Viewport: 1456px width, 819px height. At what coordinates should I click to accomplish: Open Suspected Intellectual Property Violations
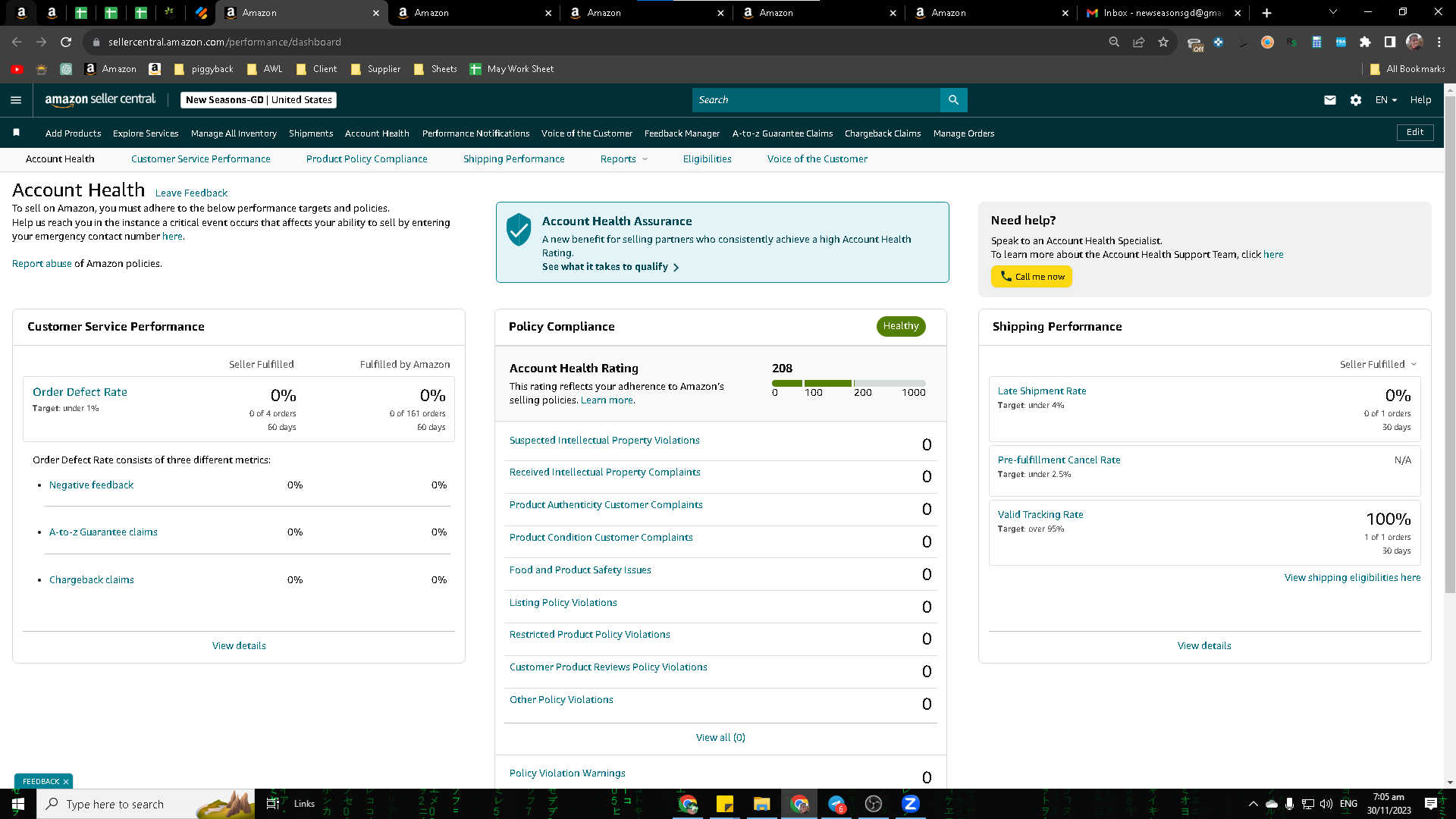point(604,441)
